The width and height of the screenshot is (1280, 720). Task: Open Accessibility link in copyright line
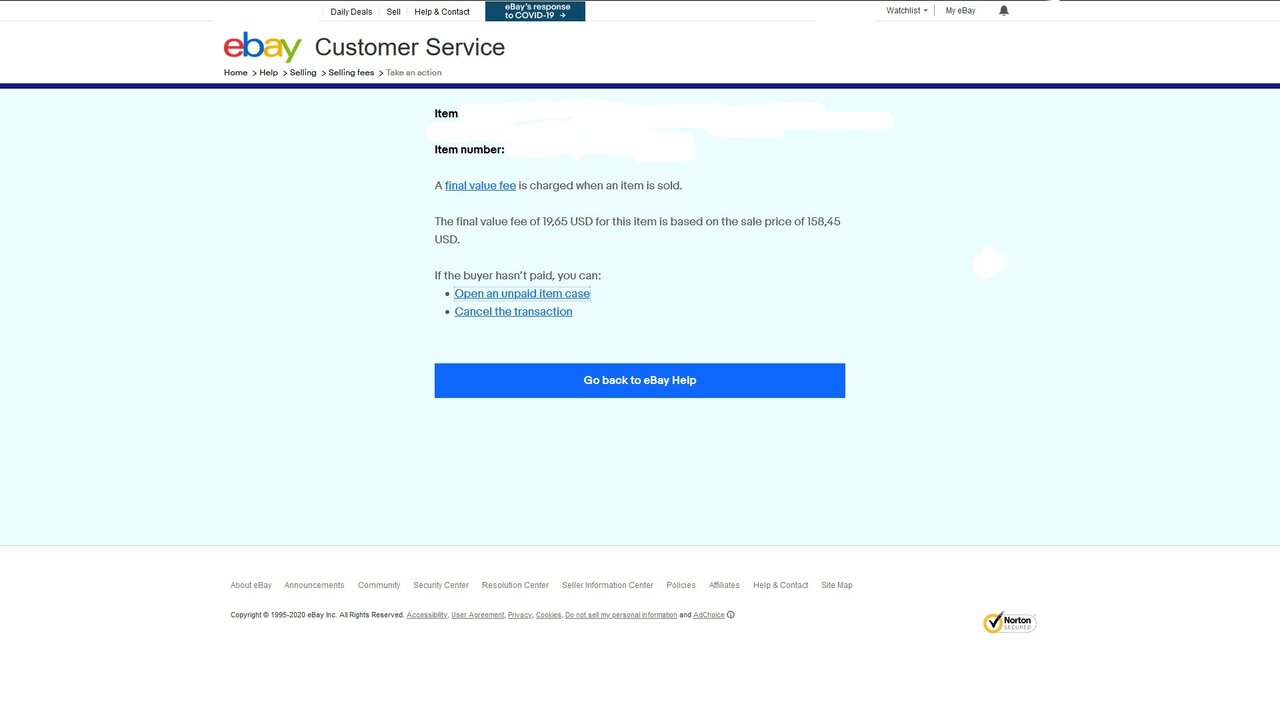pyautogui.click(x=427, y=616)
